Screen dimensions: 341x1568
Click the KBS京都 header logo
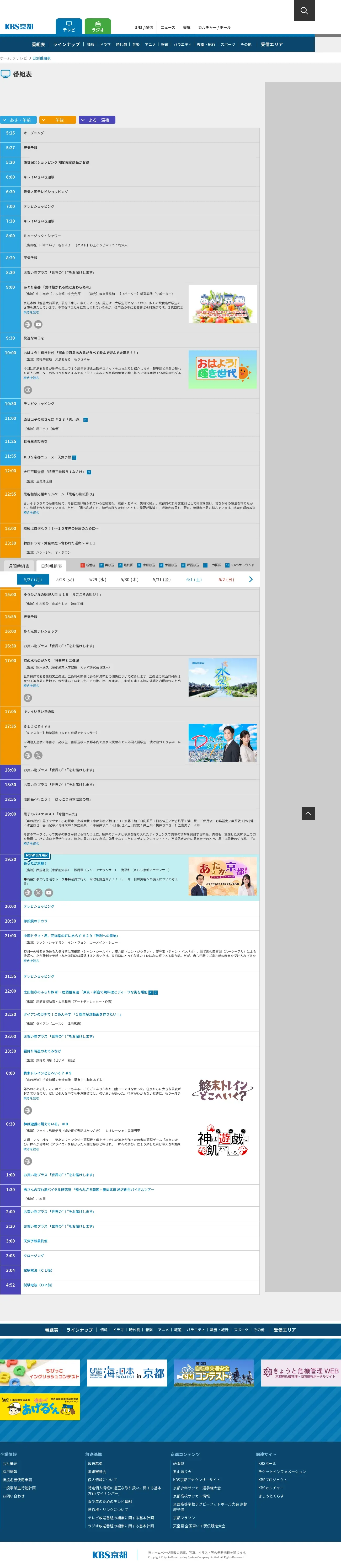pyautogui.click(x=19, y=27)
